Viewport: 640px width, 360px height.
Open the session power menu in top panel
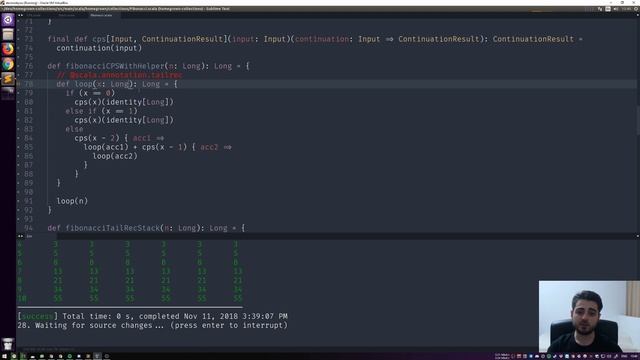pyautogui.click(x=636, y=9)
